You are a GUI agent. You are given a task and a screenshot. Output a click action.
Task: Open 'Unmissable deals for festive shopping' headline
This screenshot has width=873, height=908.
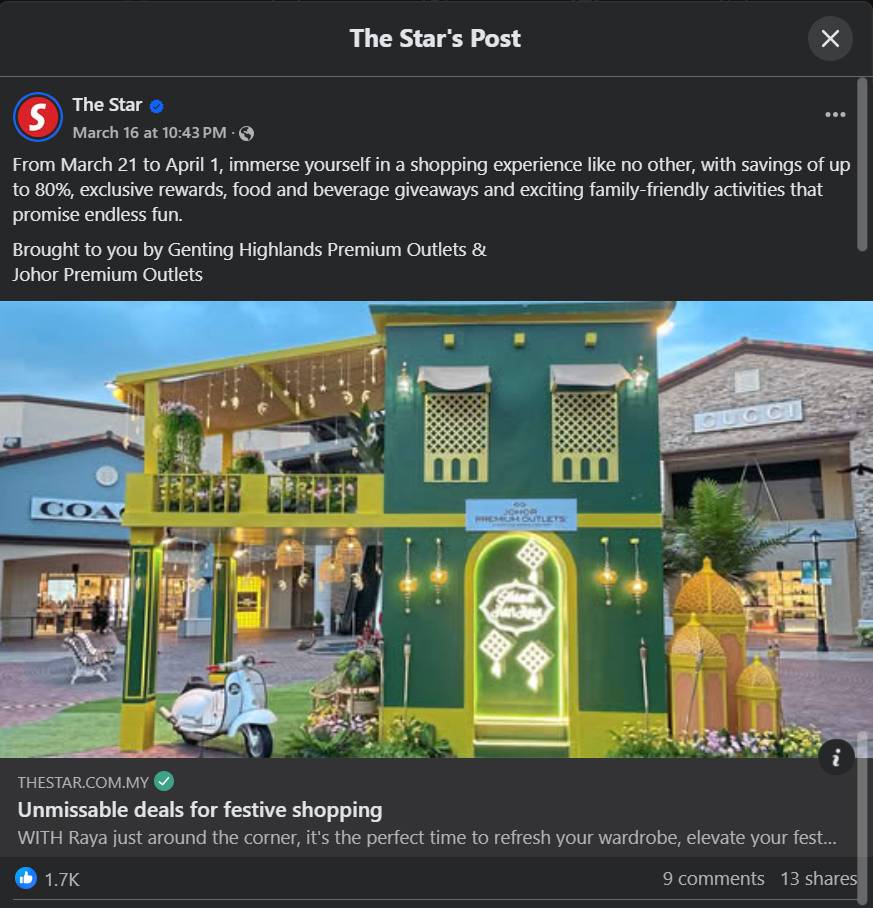tap(200, 810)
